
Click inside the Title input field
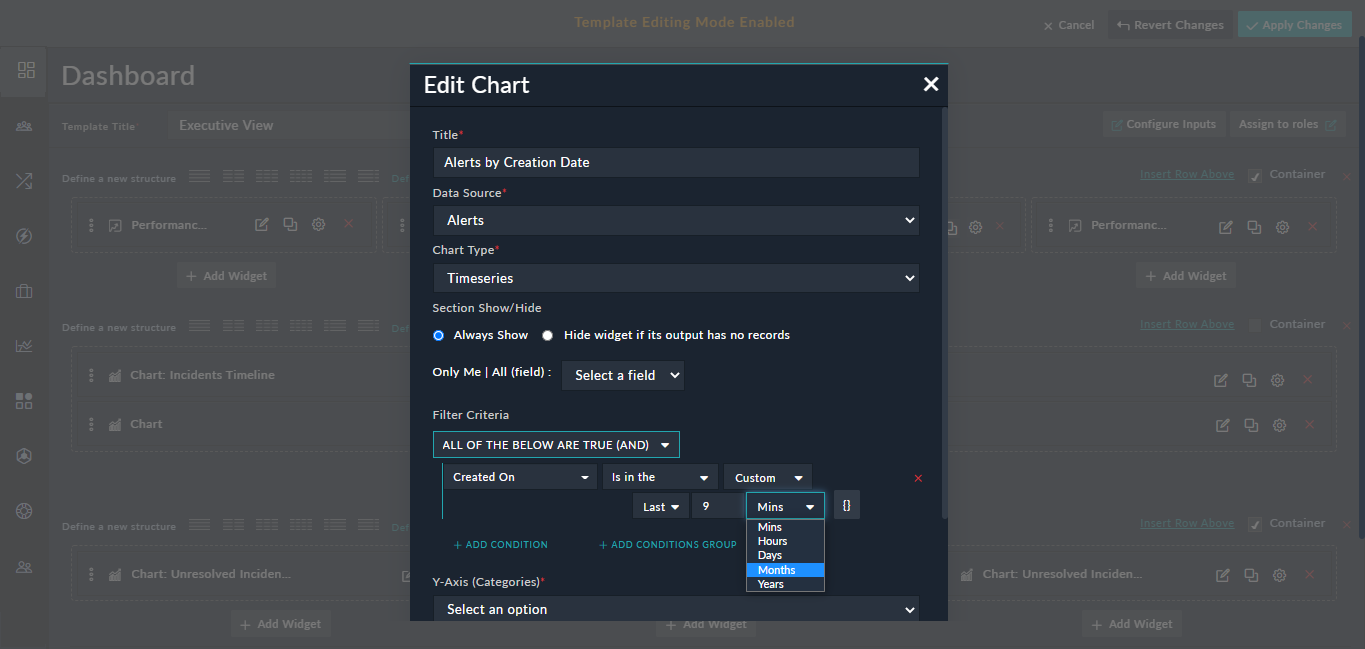pos(676,162)
